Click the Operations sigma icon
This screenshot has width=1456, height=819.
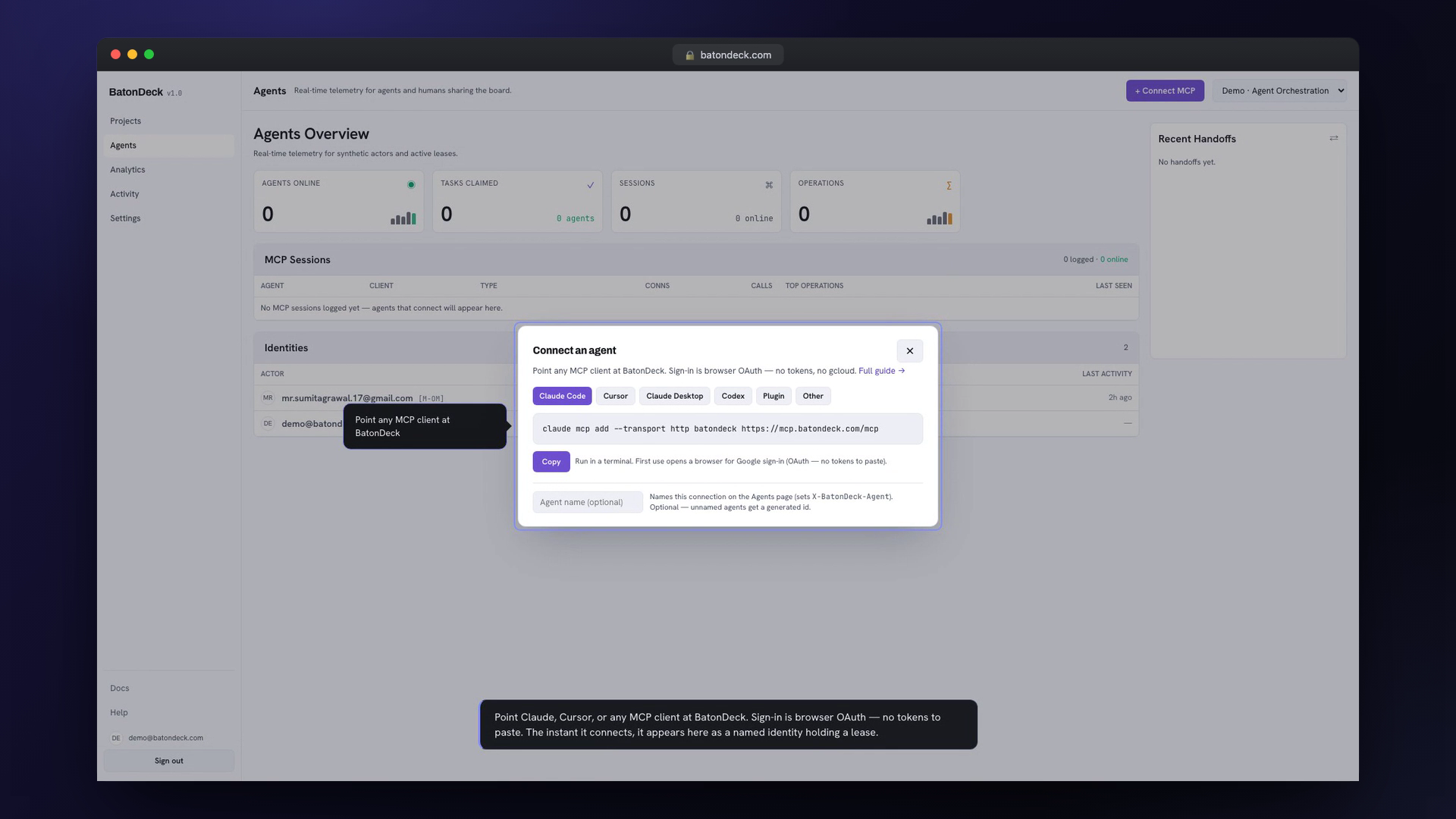point(949,185)
